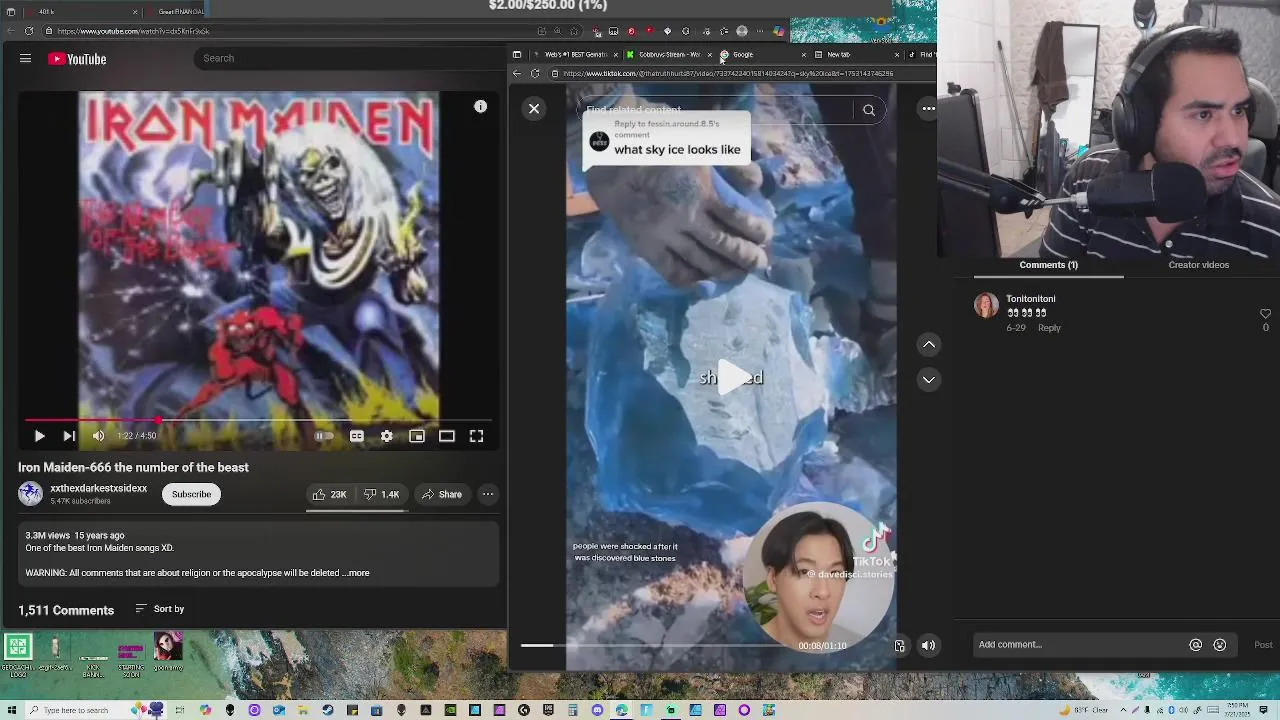Reply to Tonitonitoni comment
Screen dimensions: 1280x720
[1049, 328]
